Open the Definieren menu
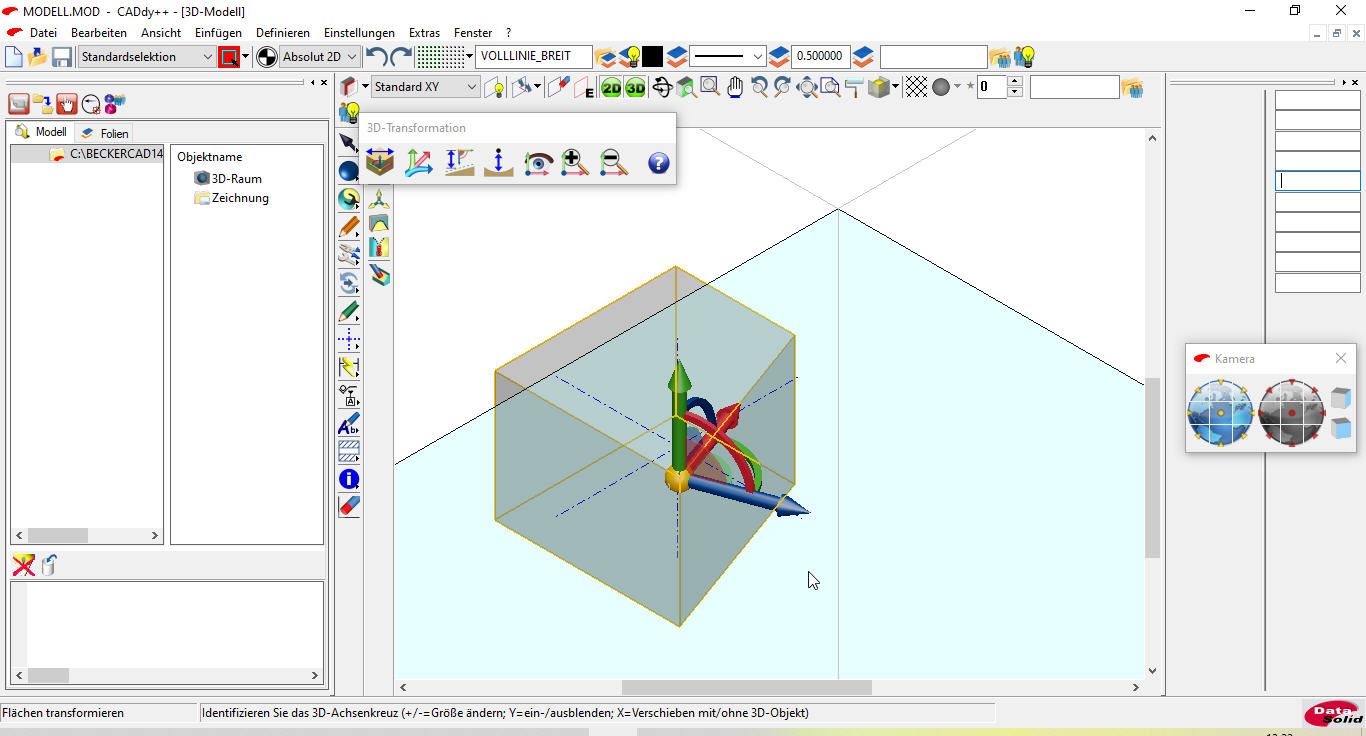This screenshot has height=736, width=1366. (x=283, y=33)
